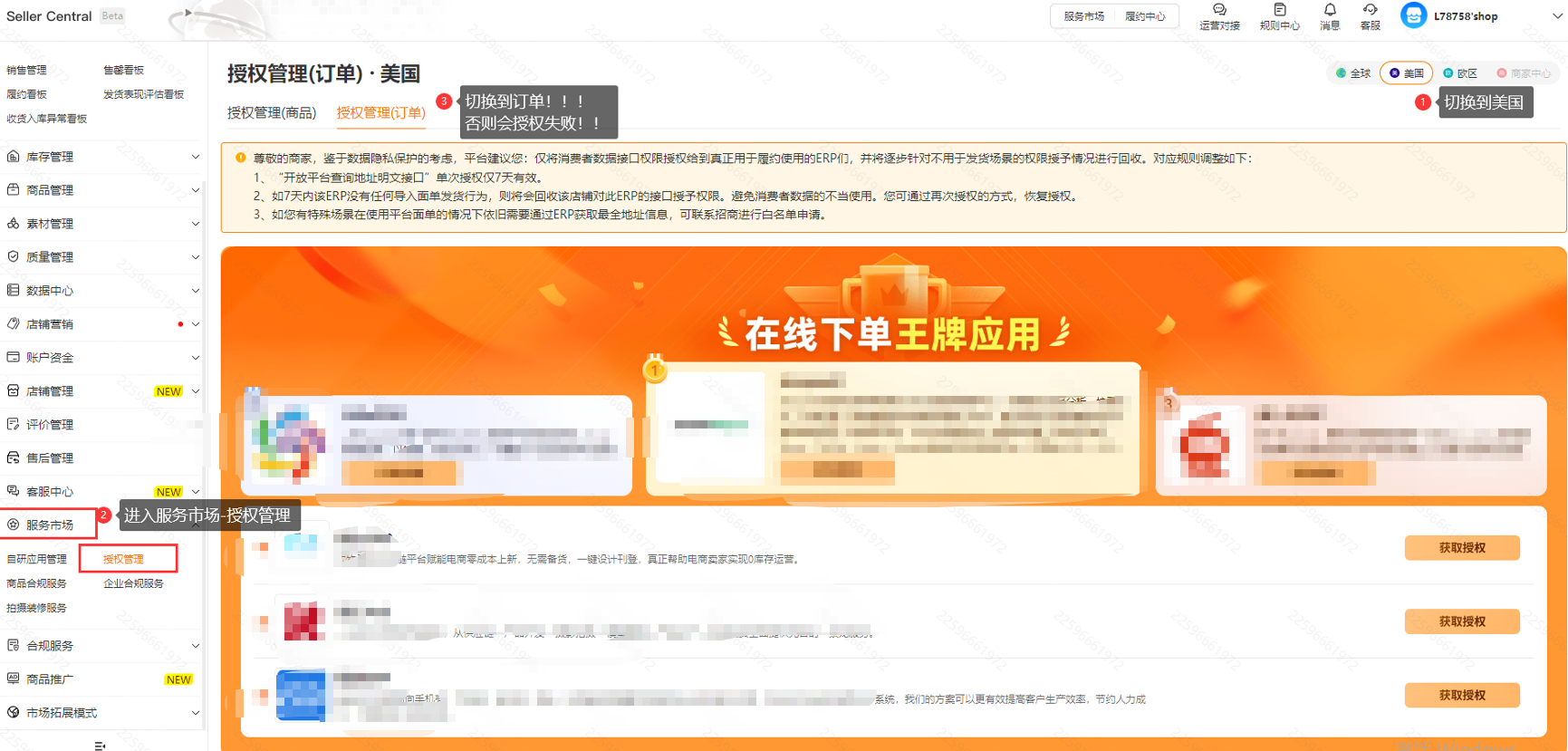1568x751 pixels.
Task: Click the 店铺管理 store icon
Action: [x=13, y=391]
